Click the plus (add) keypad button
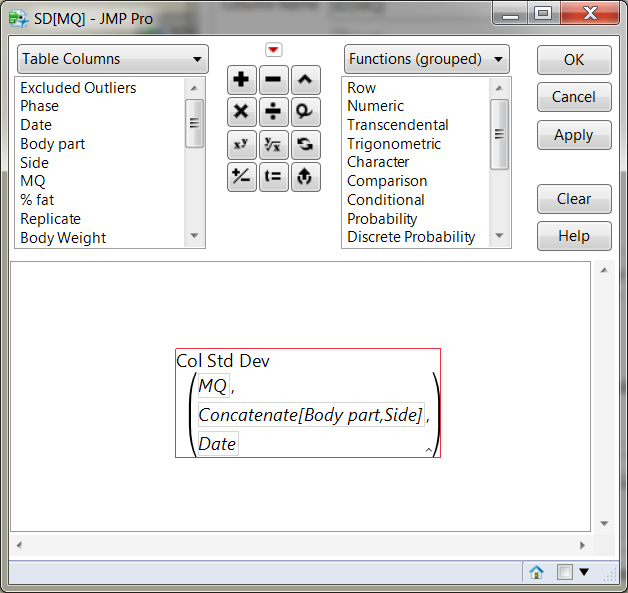Image resolution: width=628 pixels, height=593 pixels. pos(241,80)
